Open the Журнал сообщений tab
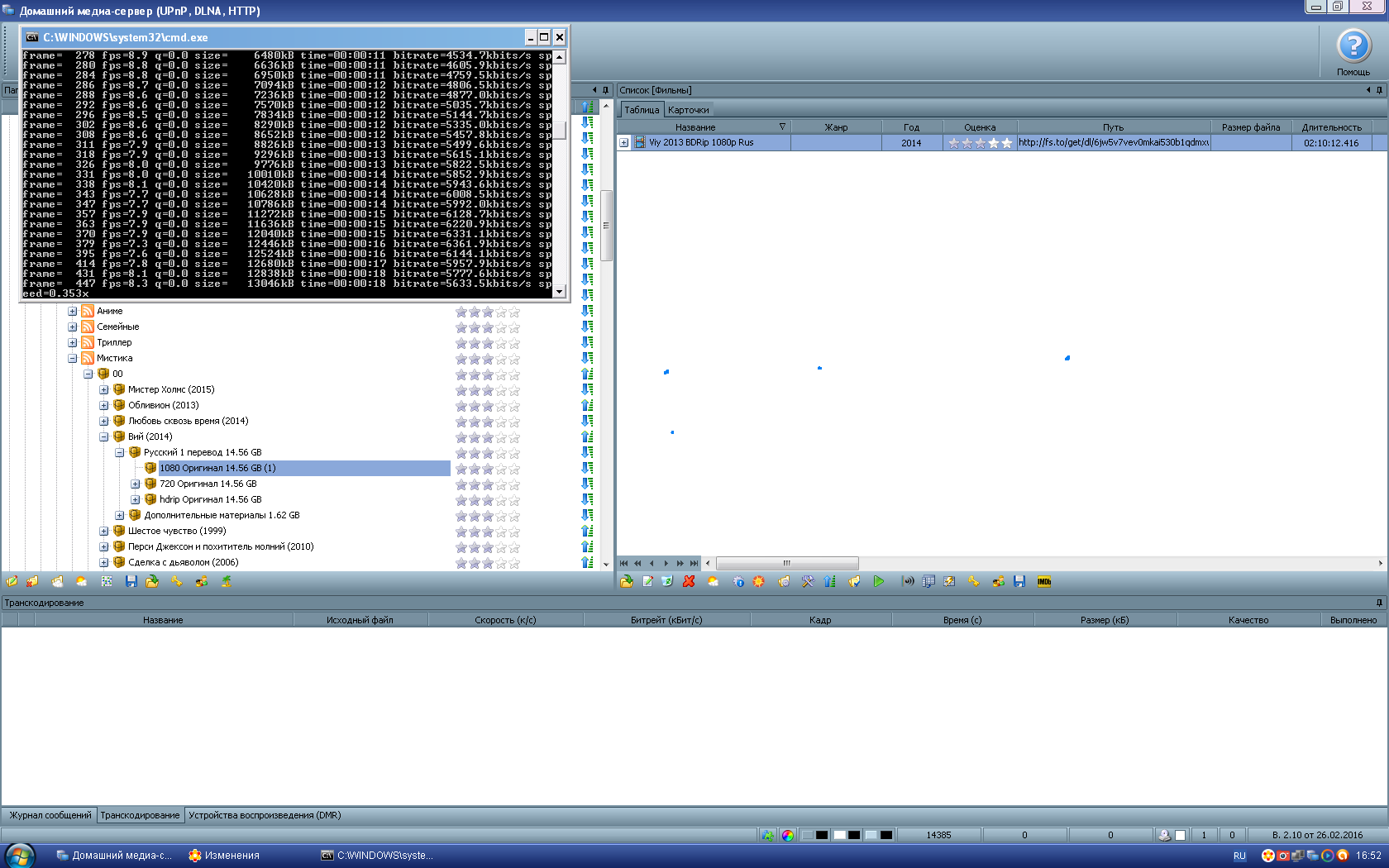 click(50, 815)
